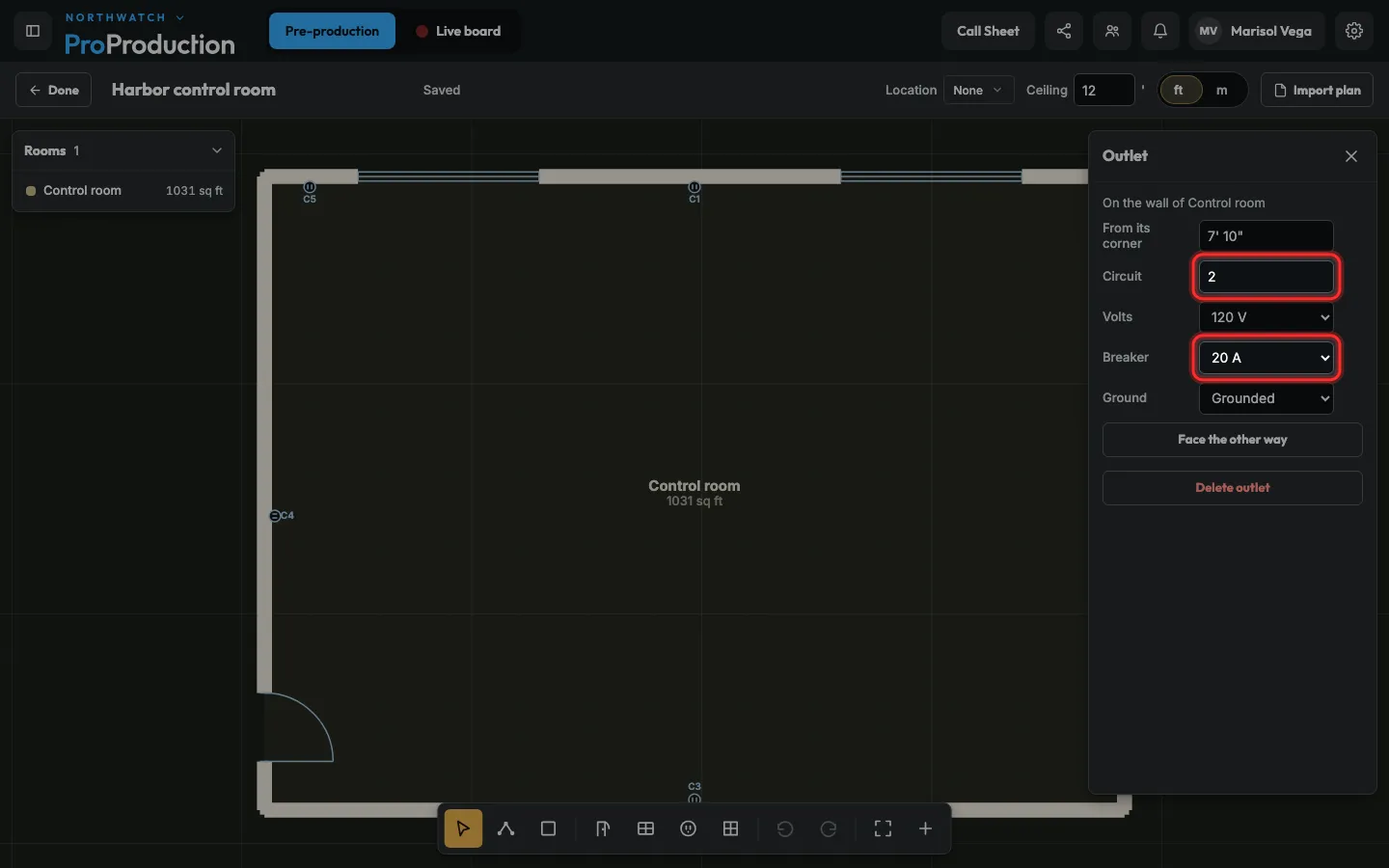Select the rectangle room tool
The height and width of the screenshot is (868, 1389).
548,828
